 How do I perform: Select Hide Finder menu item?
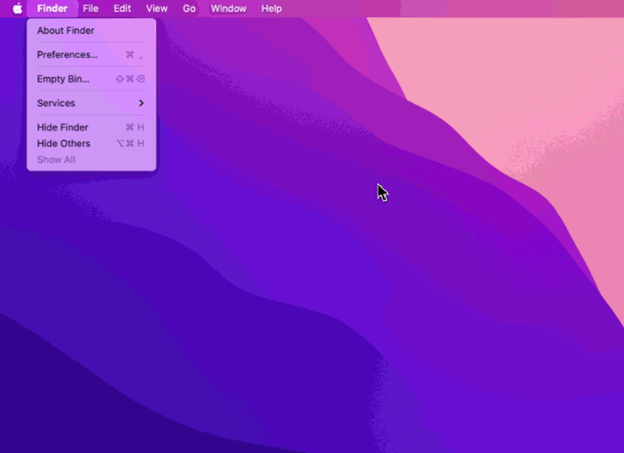92,127
